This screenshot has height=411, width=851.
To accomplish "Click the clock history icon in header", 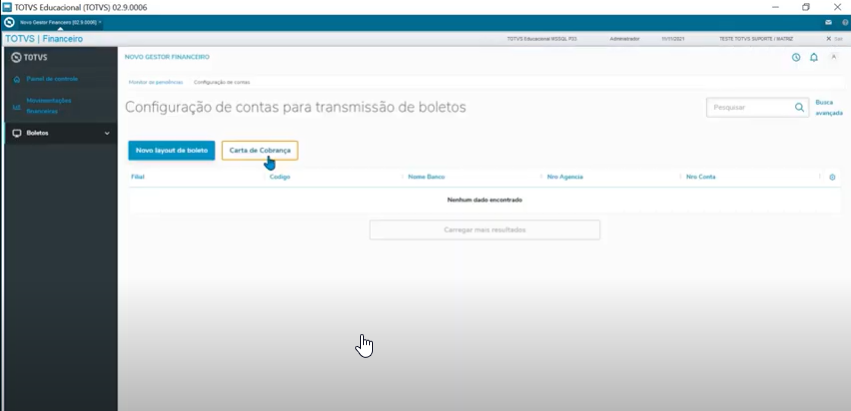I will pyautogui.click(x=796, y=57).
